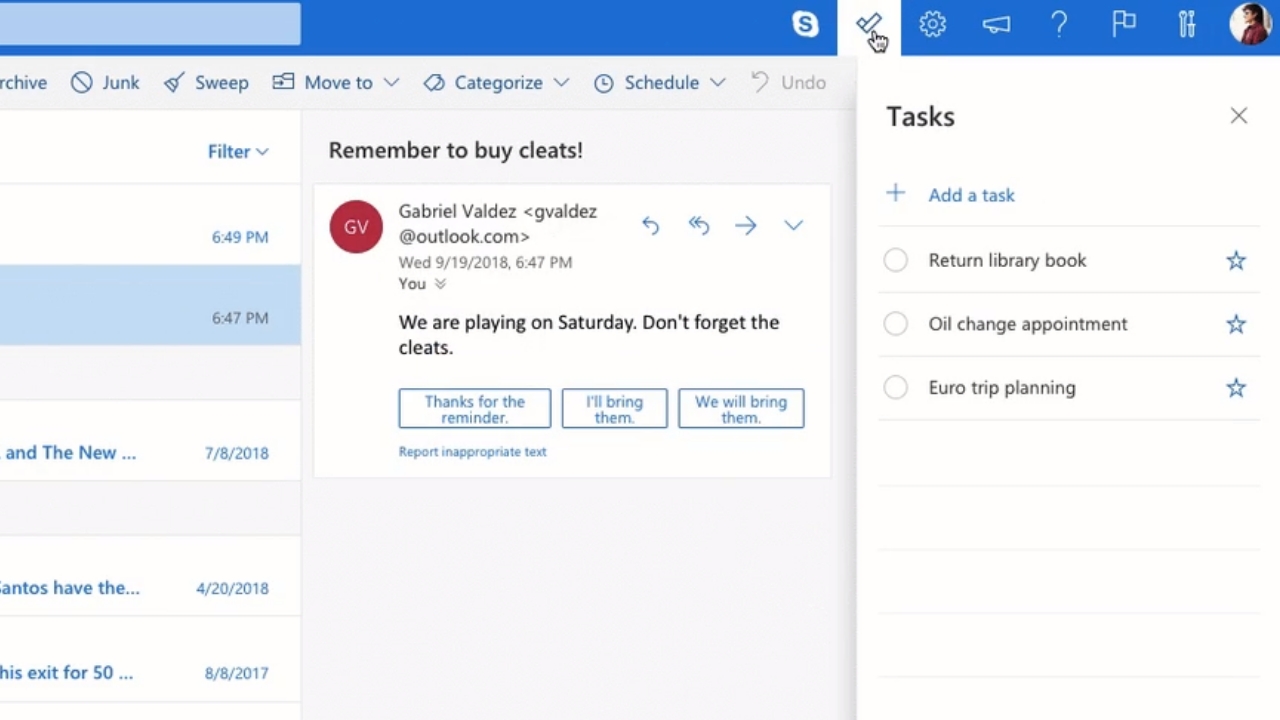Screen dimensions: 1280x720
Task: Click the Report inappropriate text link
Action: [x=472, y=452]
